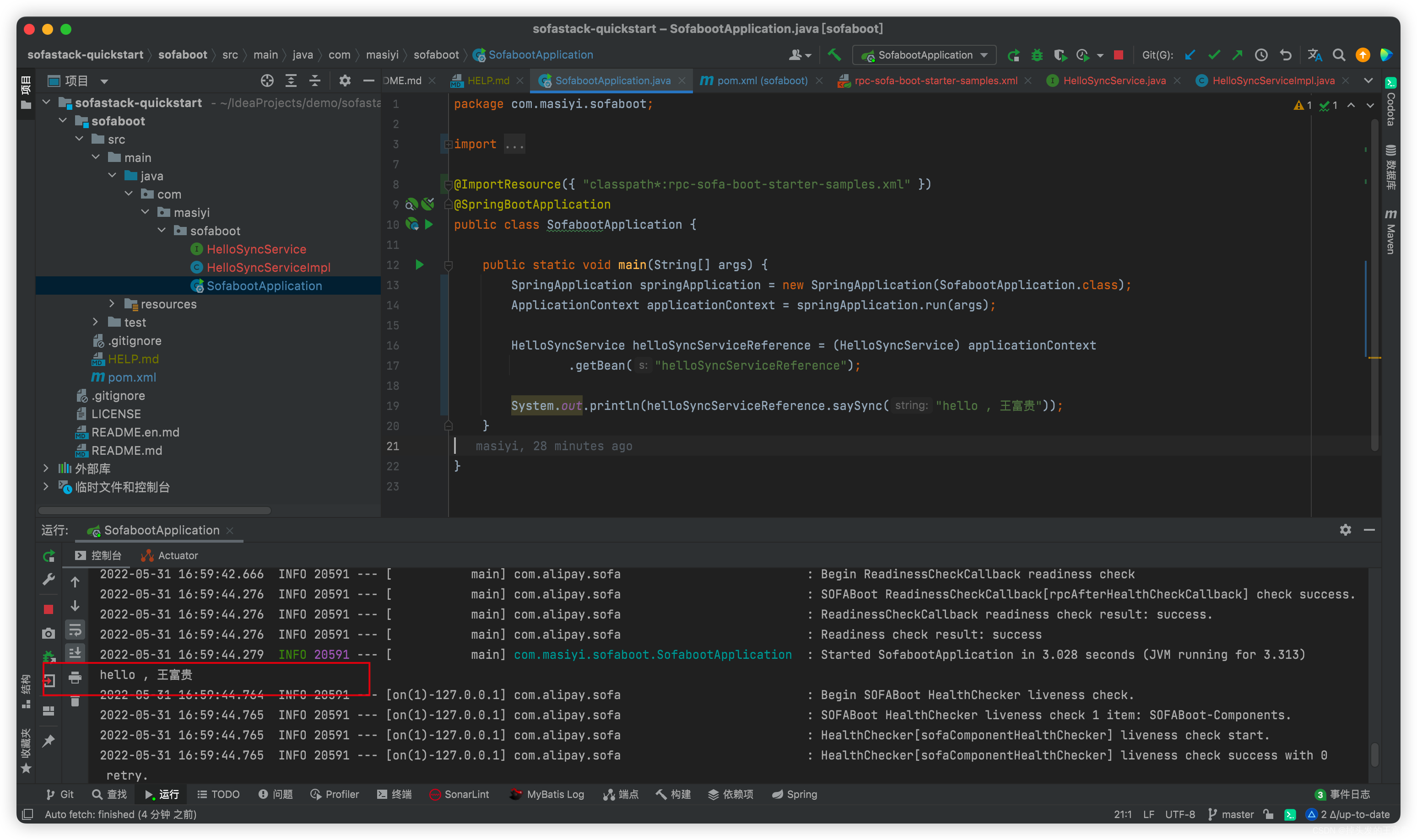The width and height of the screenshot is (1417, 840).
Task: Collapse the sofastack-quickstart root node
Action: click(46, 102)
